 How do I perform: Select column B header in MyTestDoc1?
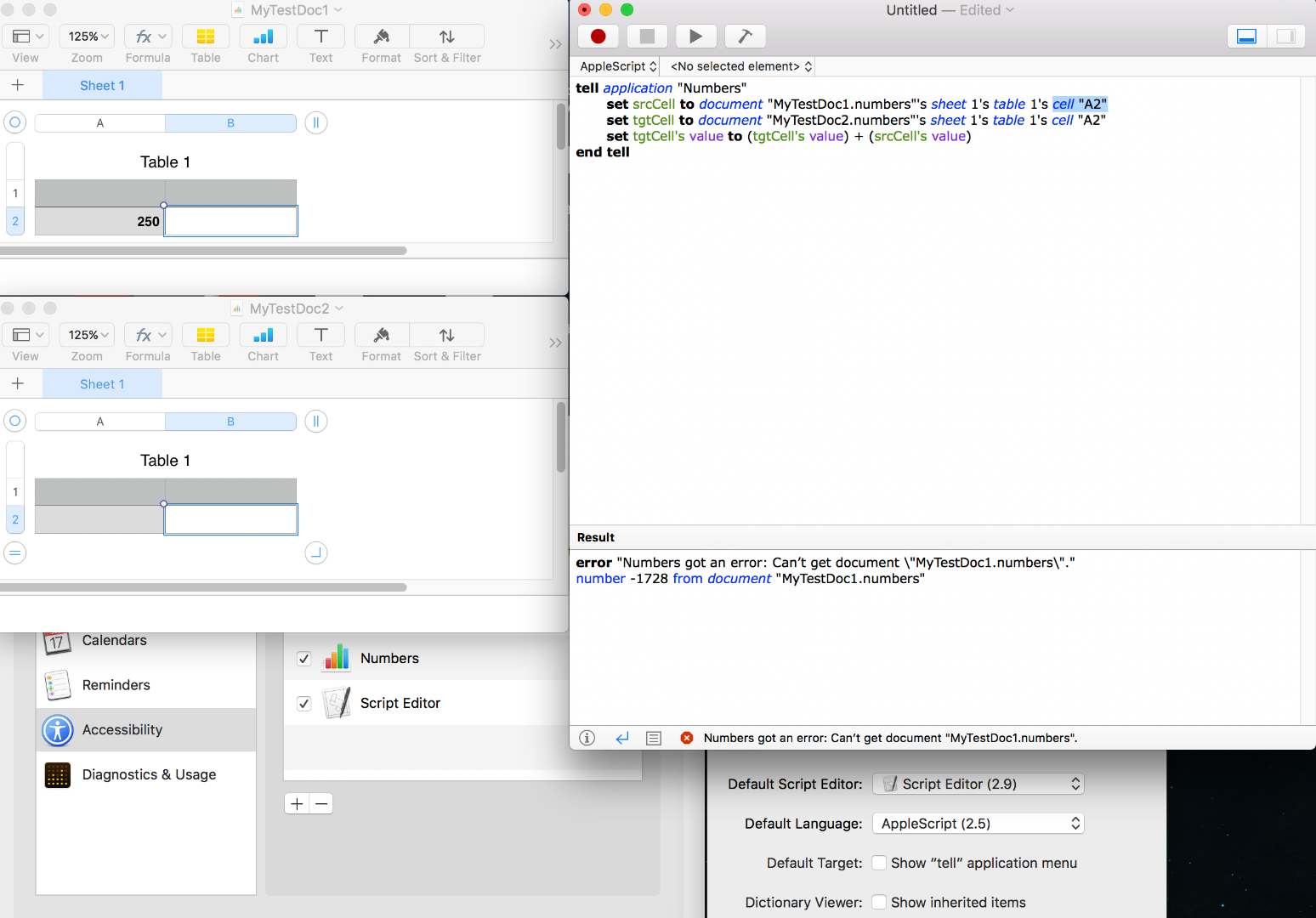[x=230, y=123]
